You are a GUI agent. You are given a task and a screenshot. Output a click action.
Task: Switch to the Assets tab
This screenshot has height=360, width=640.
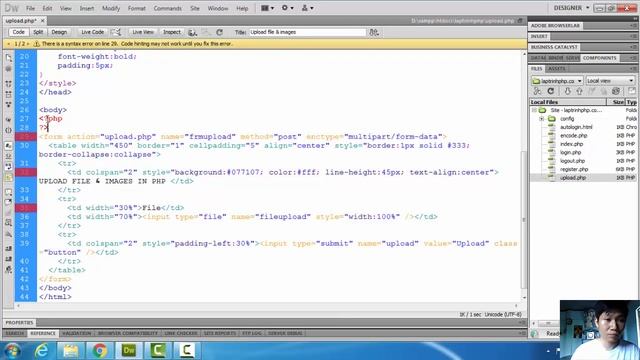(x=556, y=69)
